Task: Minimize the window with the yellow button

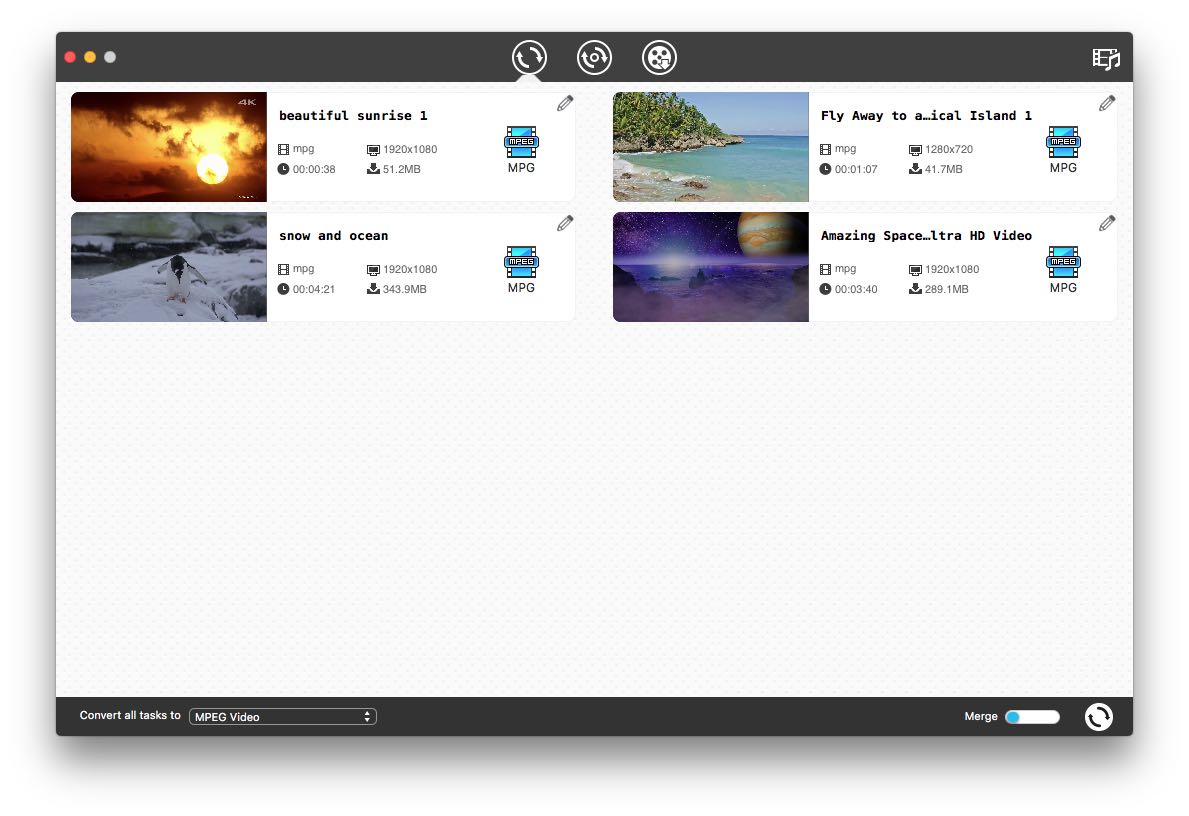Action: [89, 57]
